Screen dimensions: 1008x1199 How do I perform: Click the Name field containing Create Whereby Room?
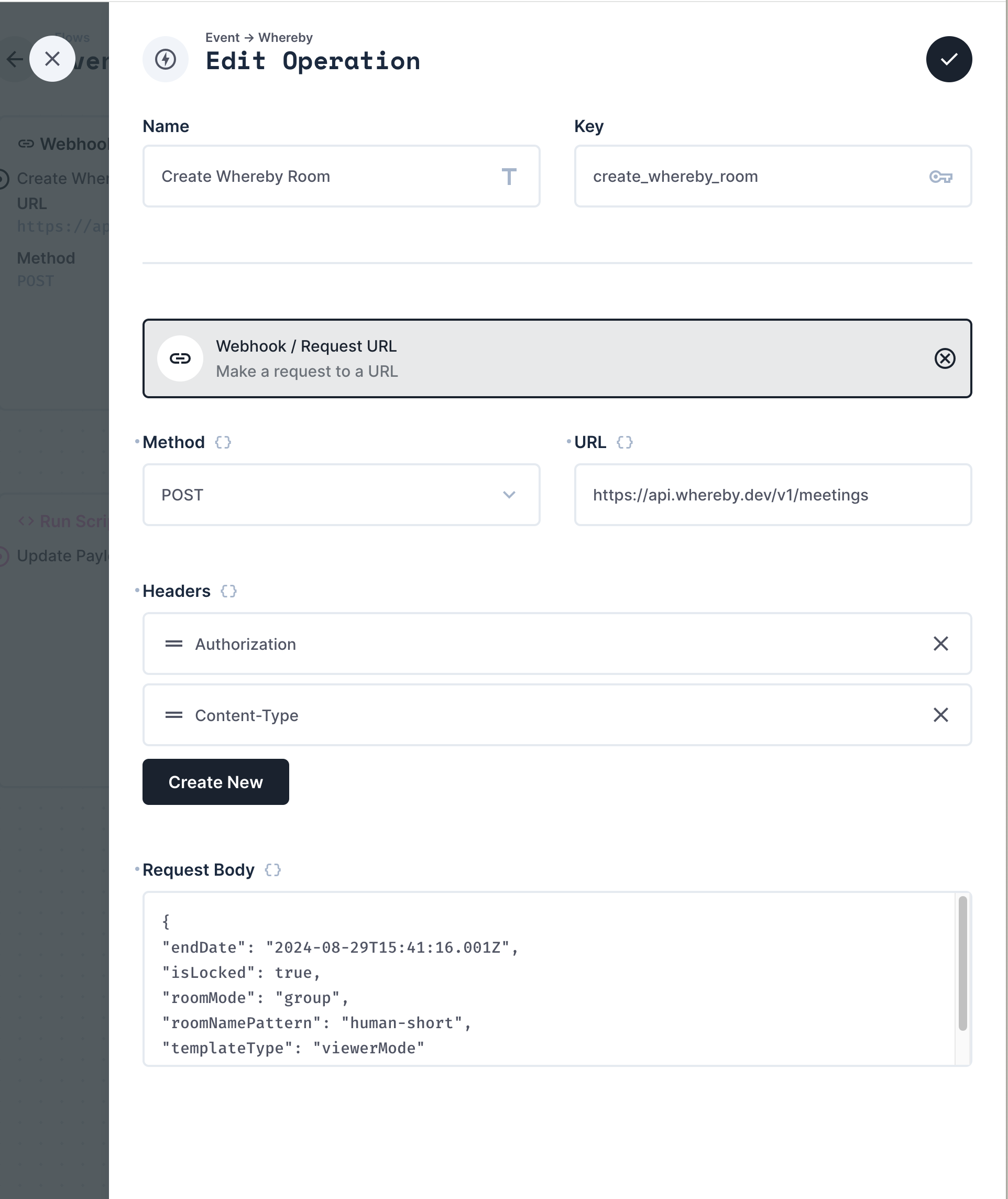326,177
